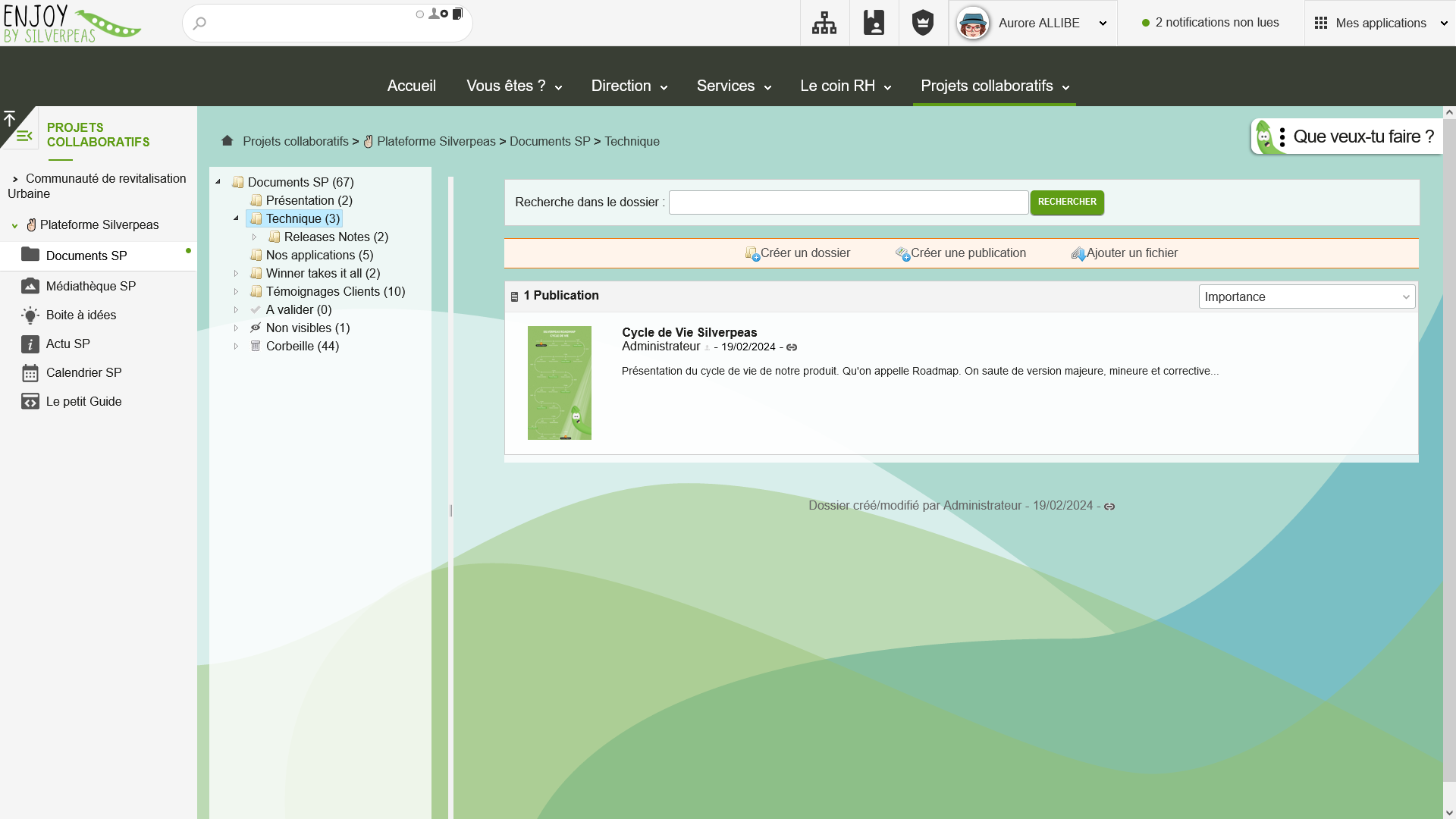Click the Actu SP info icon
This screenshot has height=819, width=1456.
tap(30, 344)
